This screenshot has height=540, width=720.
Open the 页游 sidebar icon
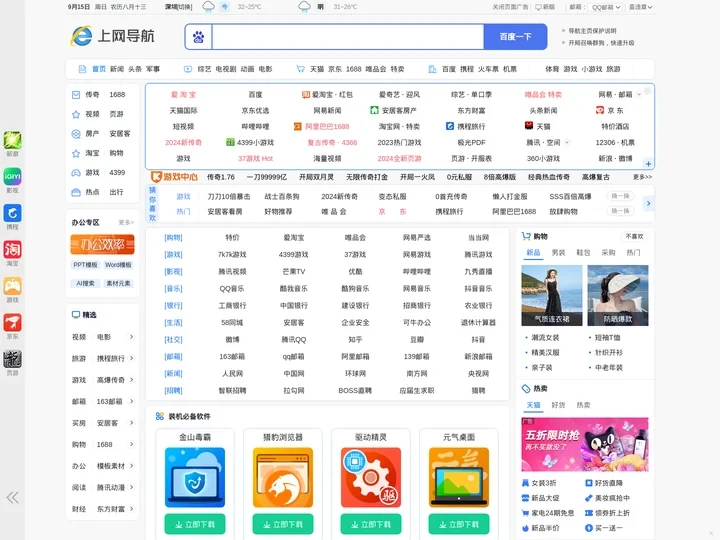pyautogui.click(x=12, y=359)
